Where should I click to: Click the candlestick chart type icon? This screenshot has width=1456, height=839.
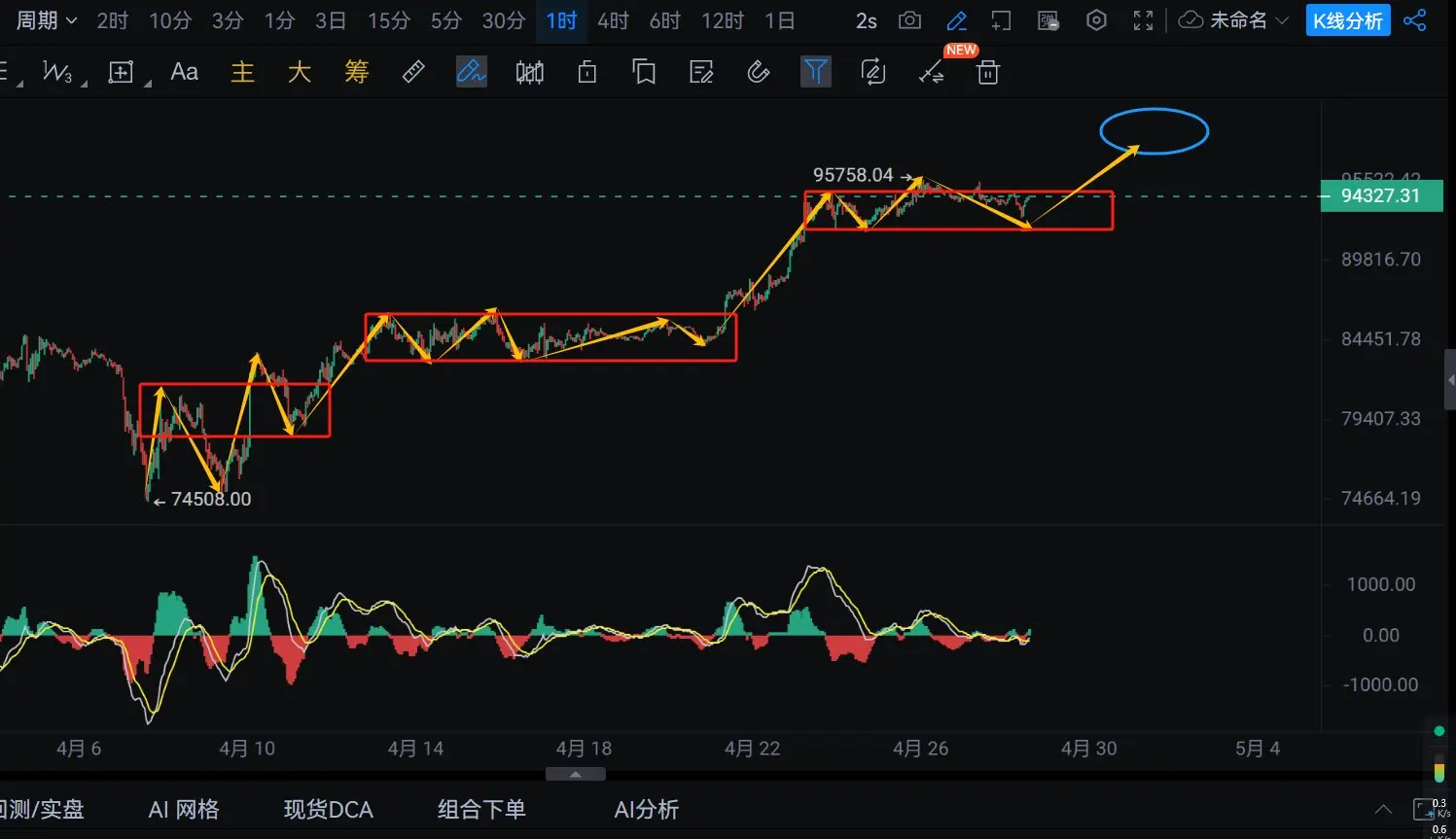coord(530,72)
